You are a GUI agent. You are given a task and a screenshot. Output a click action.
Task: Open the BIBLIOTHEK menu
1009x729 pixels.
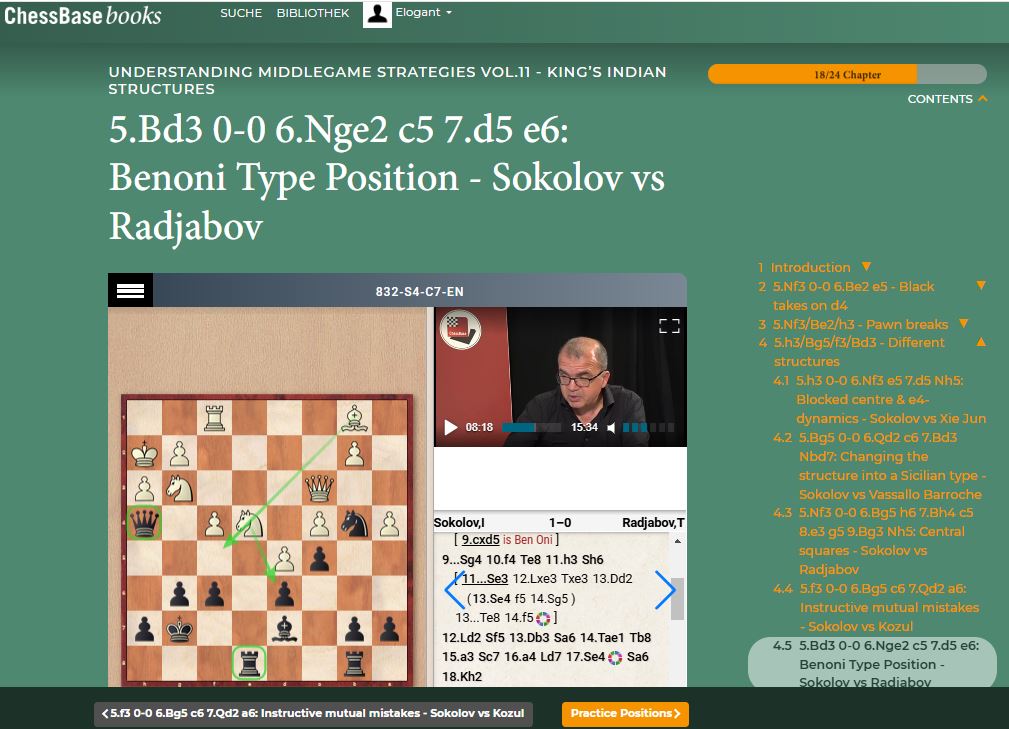pyautogui.click(x=313, y=13)
